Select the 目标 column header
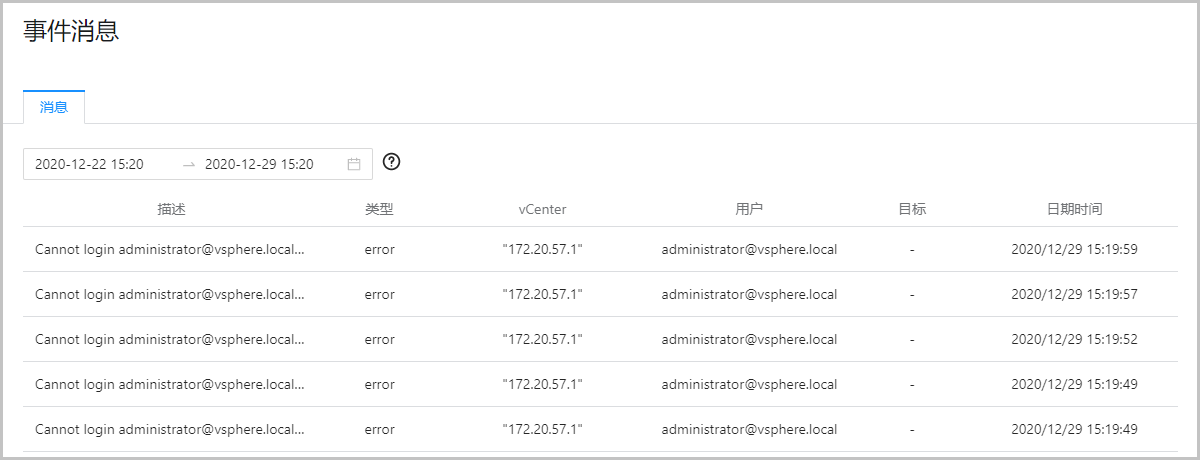 [x=912, y=209]
